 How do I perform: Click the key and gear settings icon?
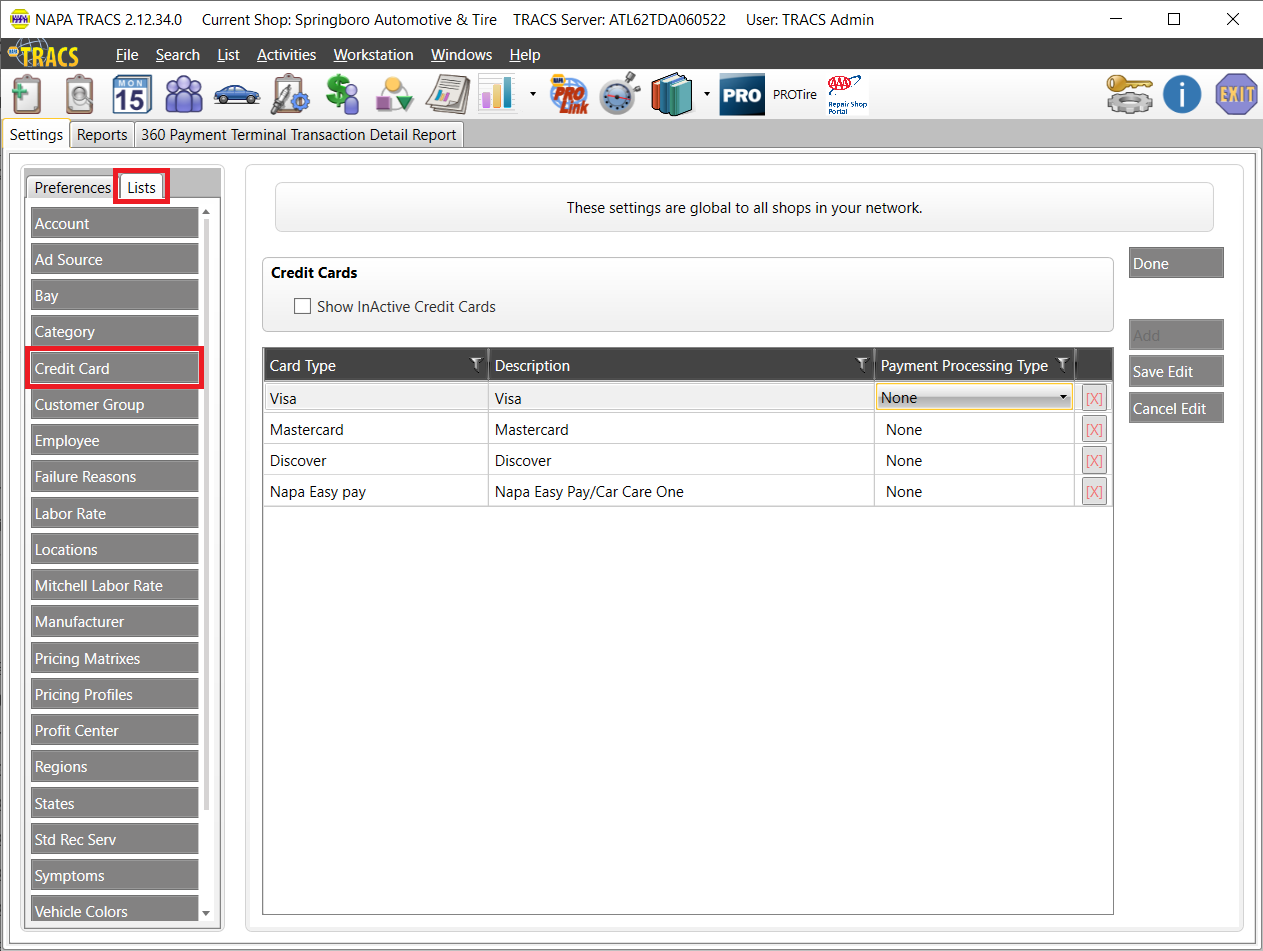coord(1129,95)
